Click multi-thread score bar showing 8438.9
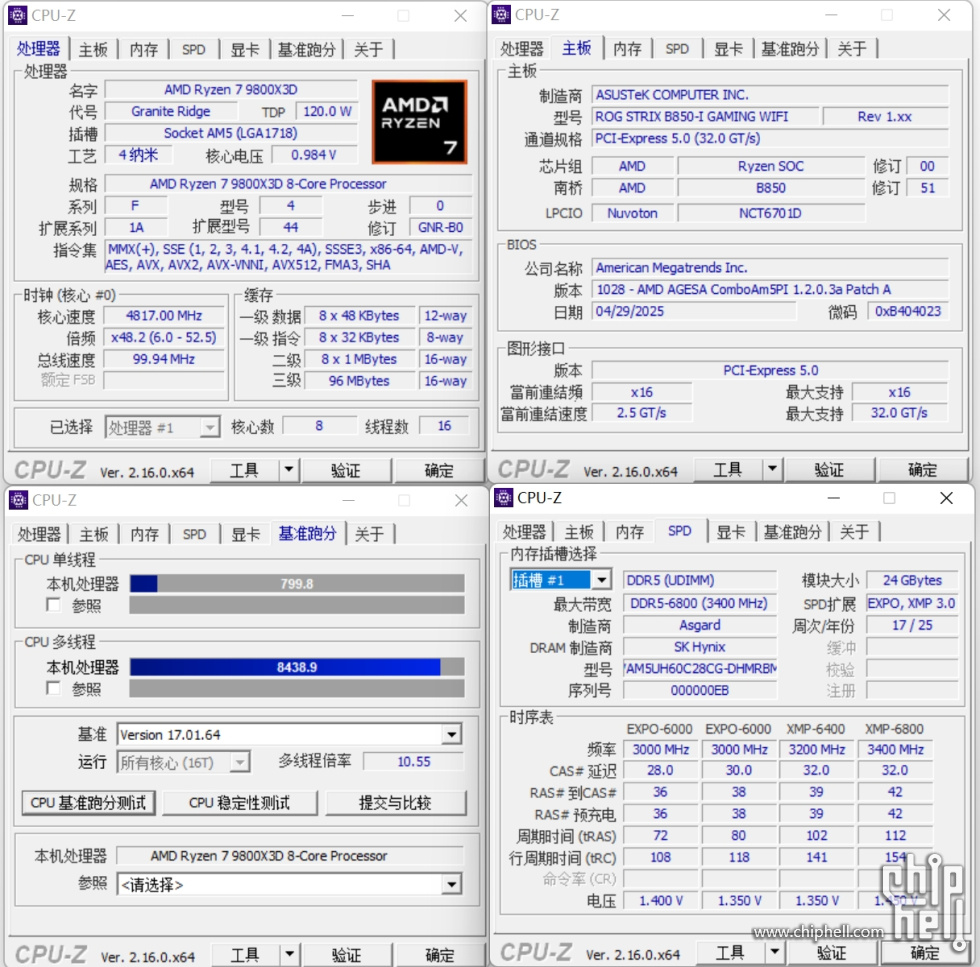Viewport: 980px width, 967px height. [297, 667]
